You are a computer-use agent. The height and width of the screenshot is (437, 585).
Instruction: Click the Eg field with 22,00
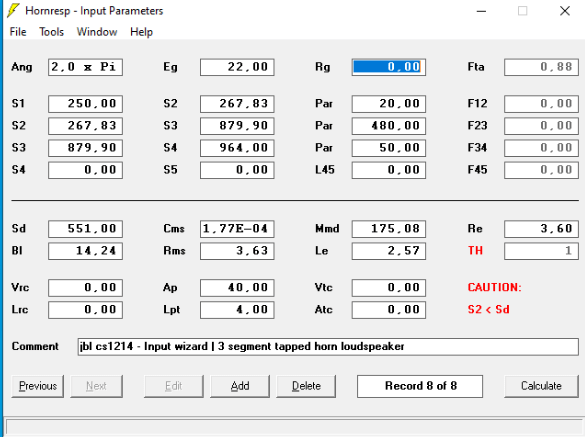click(x=237, y=67)
